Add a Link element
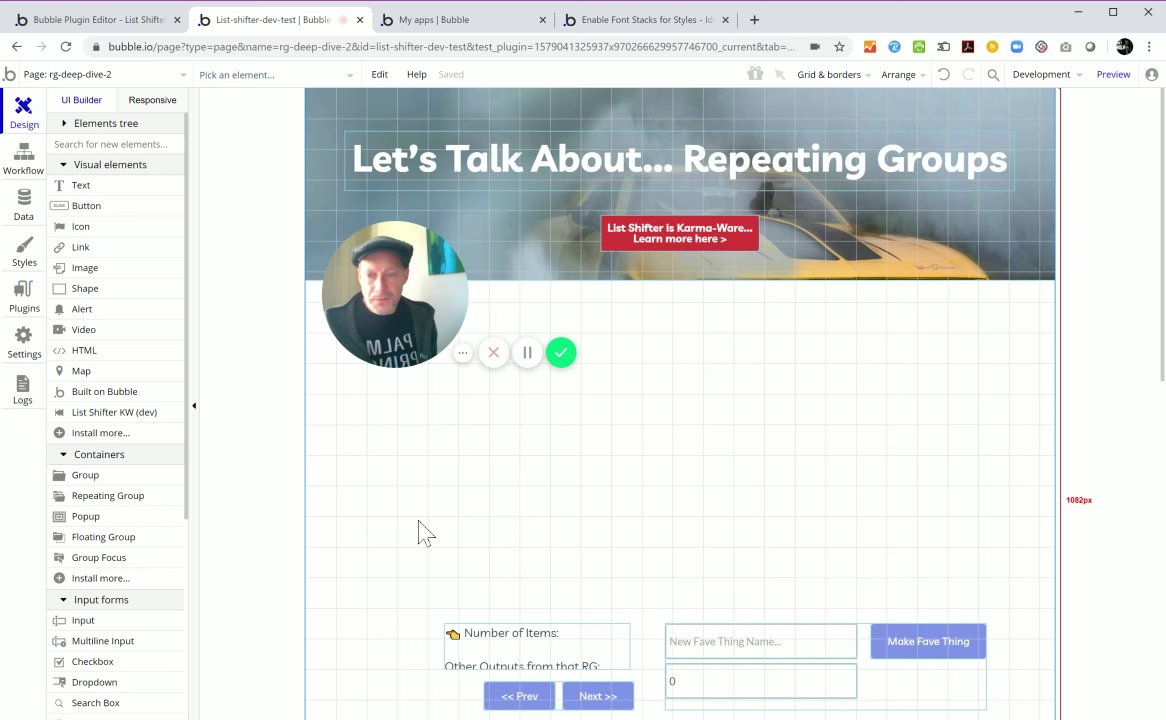The height and width of the screenshot is (720, 1166). point(116,247)
